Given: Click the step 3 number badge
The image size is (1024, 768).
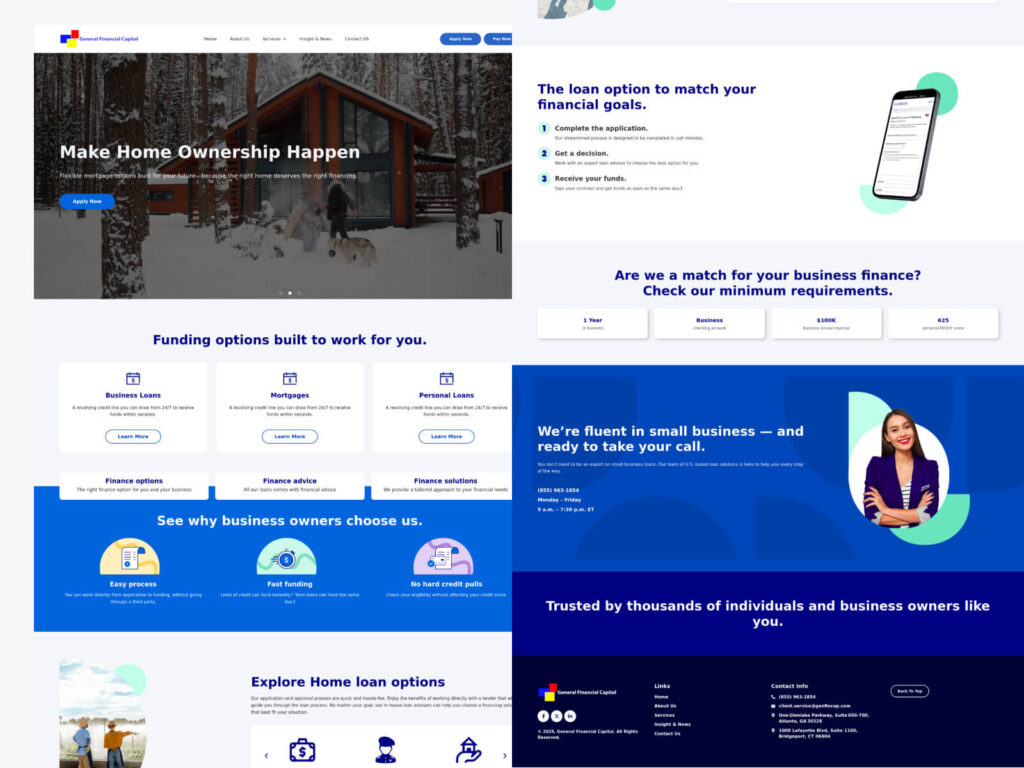Looking at the screenshot, I should (544, 178).
